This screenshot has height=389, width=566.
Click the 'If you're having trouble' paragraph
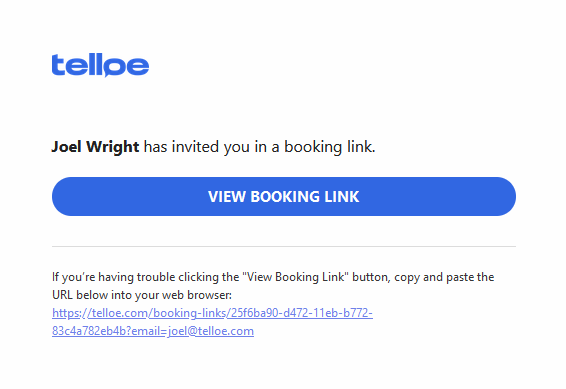click(273, 286)
